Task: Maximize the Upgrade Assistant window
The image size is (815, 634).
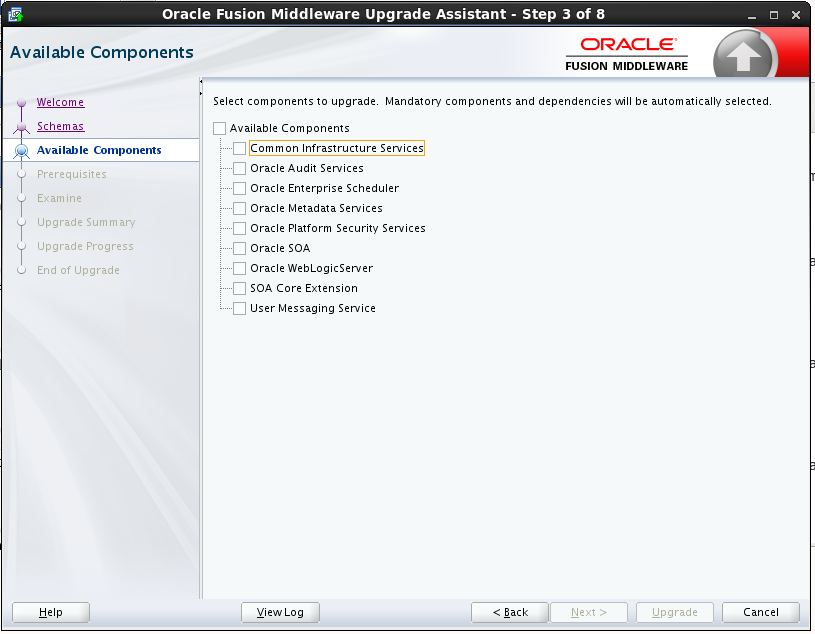Action: (774, 15)
